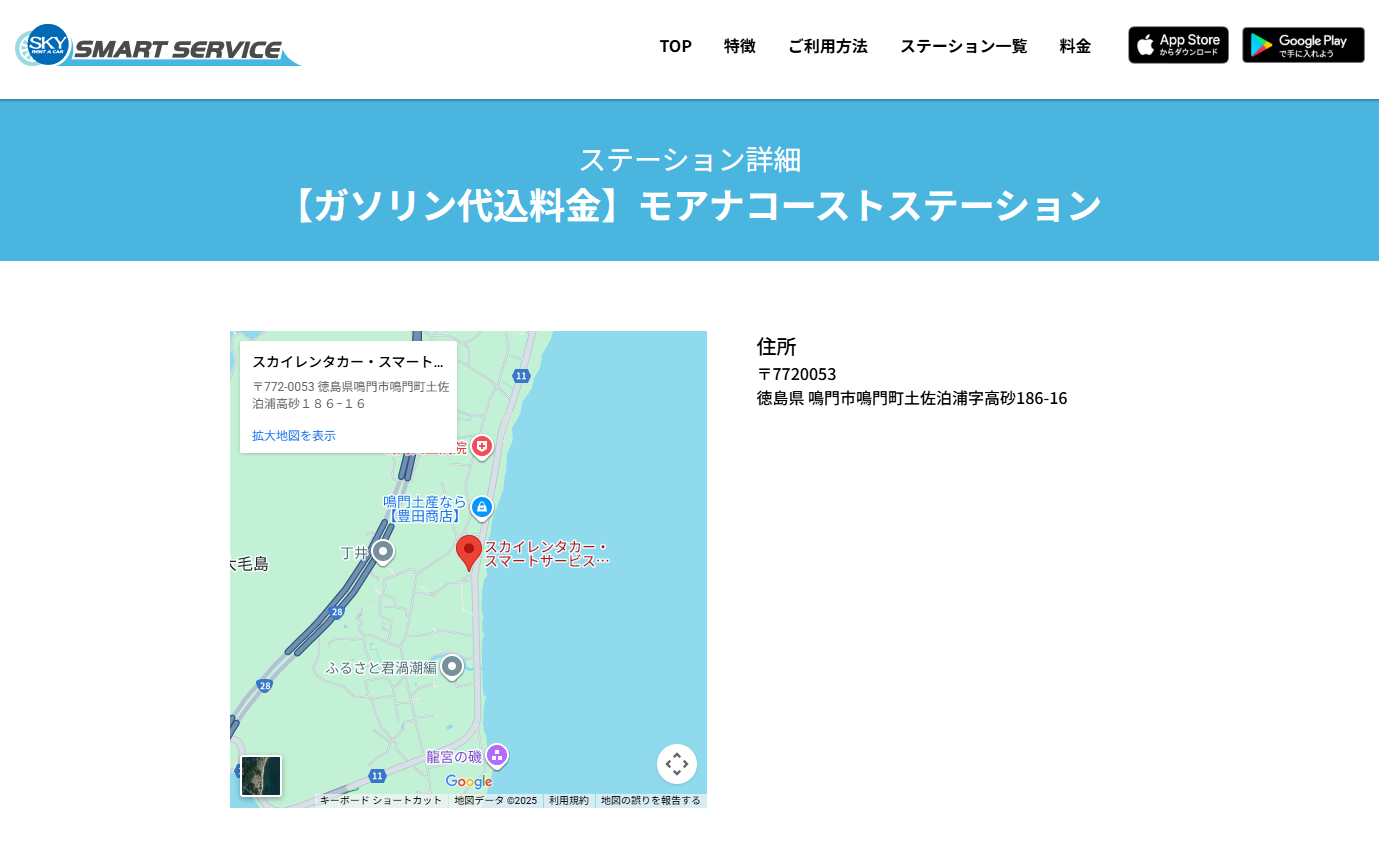1379x852 pixels.
Task: Open the 特徴 menu item
Action: 740,46
